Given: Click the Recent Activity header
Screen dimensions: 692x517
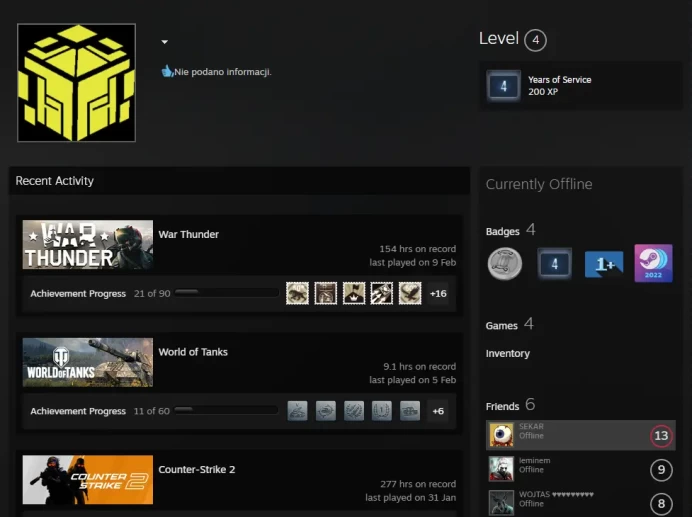Looking at the screenshot, I should tap(55, 181).
